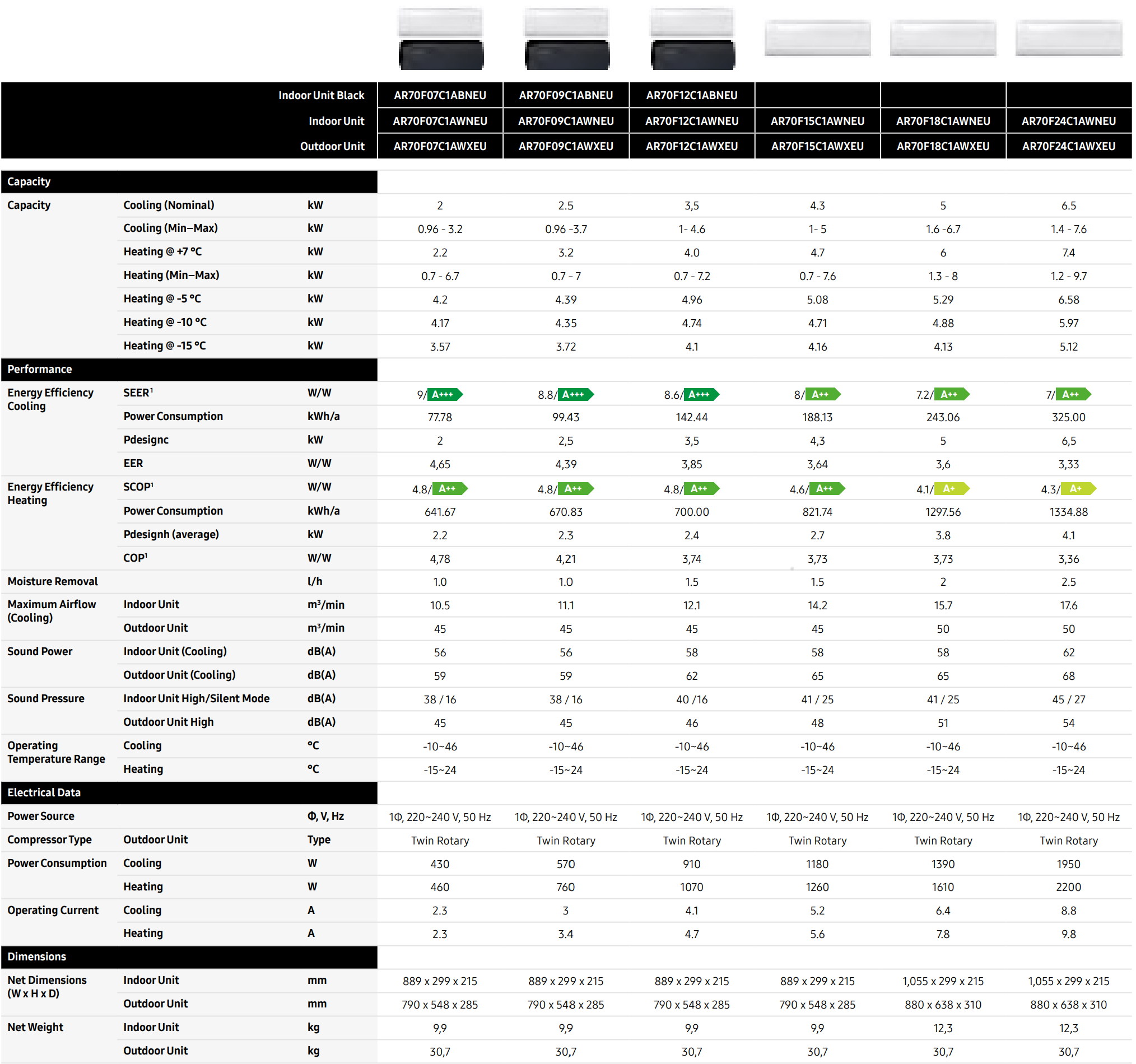
Task: Click the A+ SCOP badge next to 4.1
Action: [952, 488]
